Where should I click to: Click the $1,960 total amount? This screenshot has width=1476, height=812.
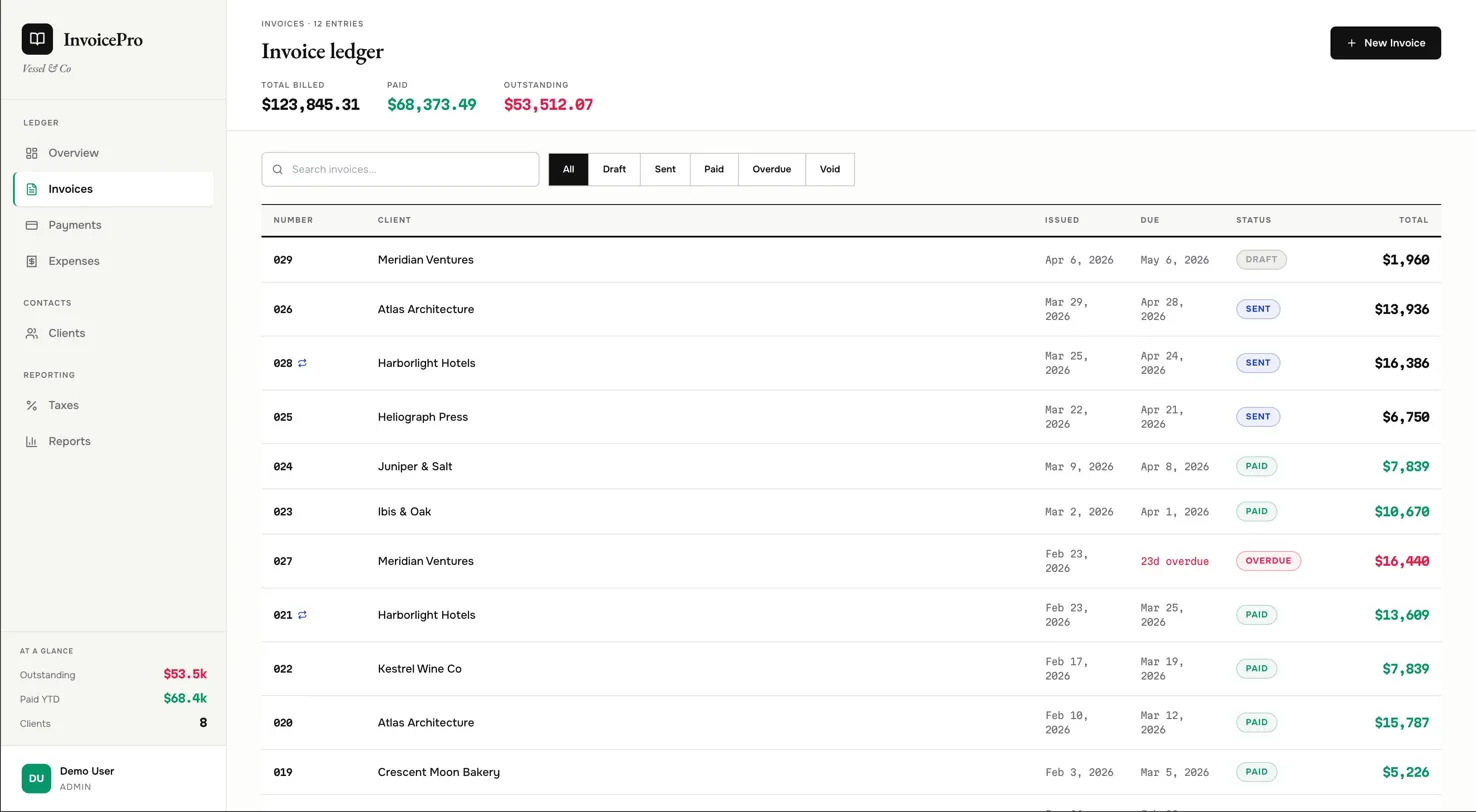(x=1406, y=259)
